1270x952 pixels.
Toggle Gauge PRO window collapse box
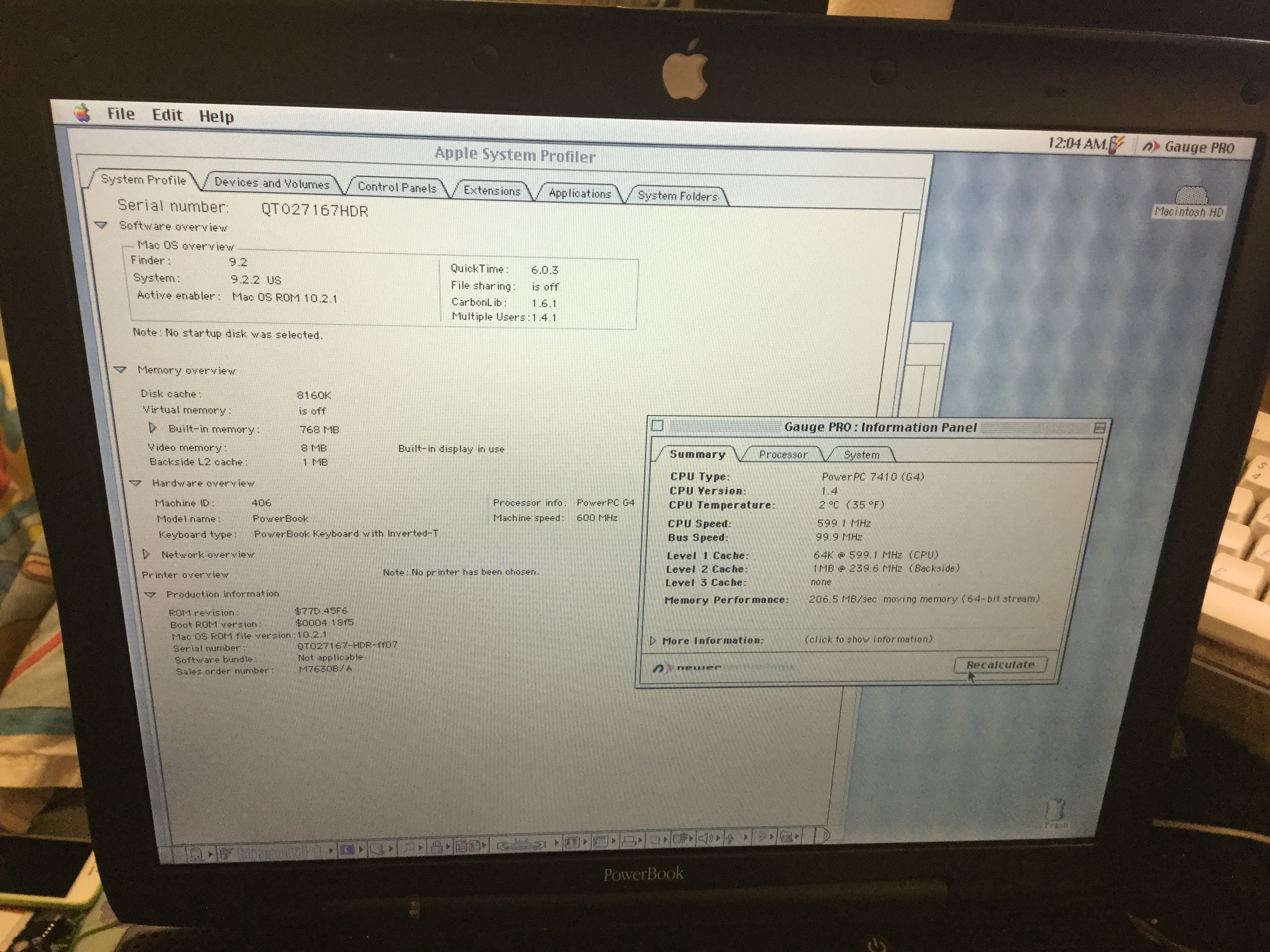(1100, 427)
